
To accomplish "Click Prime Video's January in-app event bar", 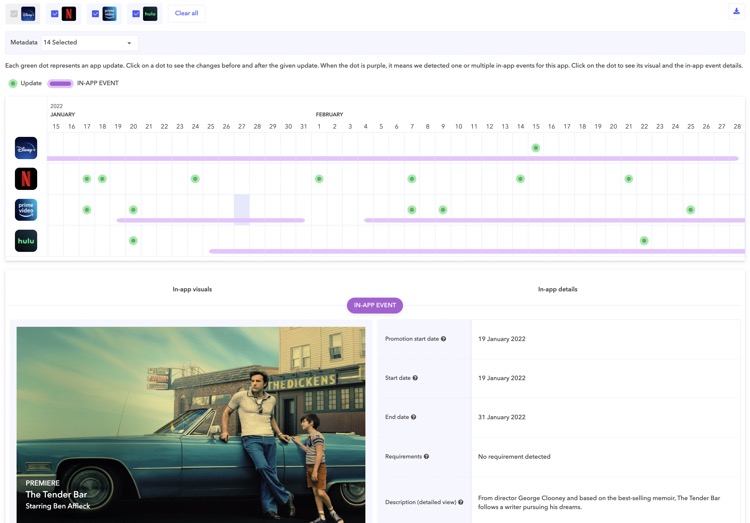I will point(211,220).
